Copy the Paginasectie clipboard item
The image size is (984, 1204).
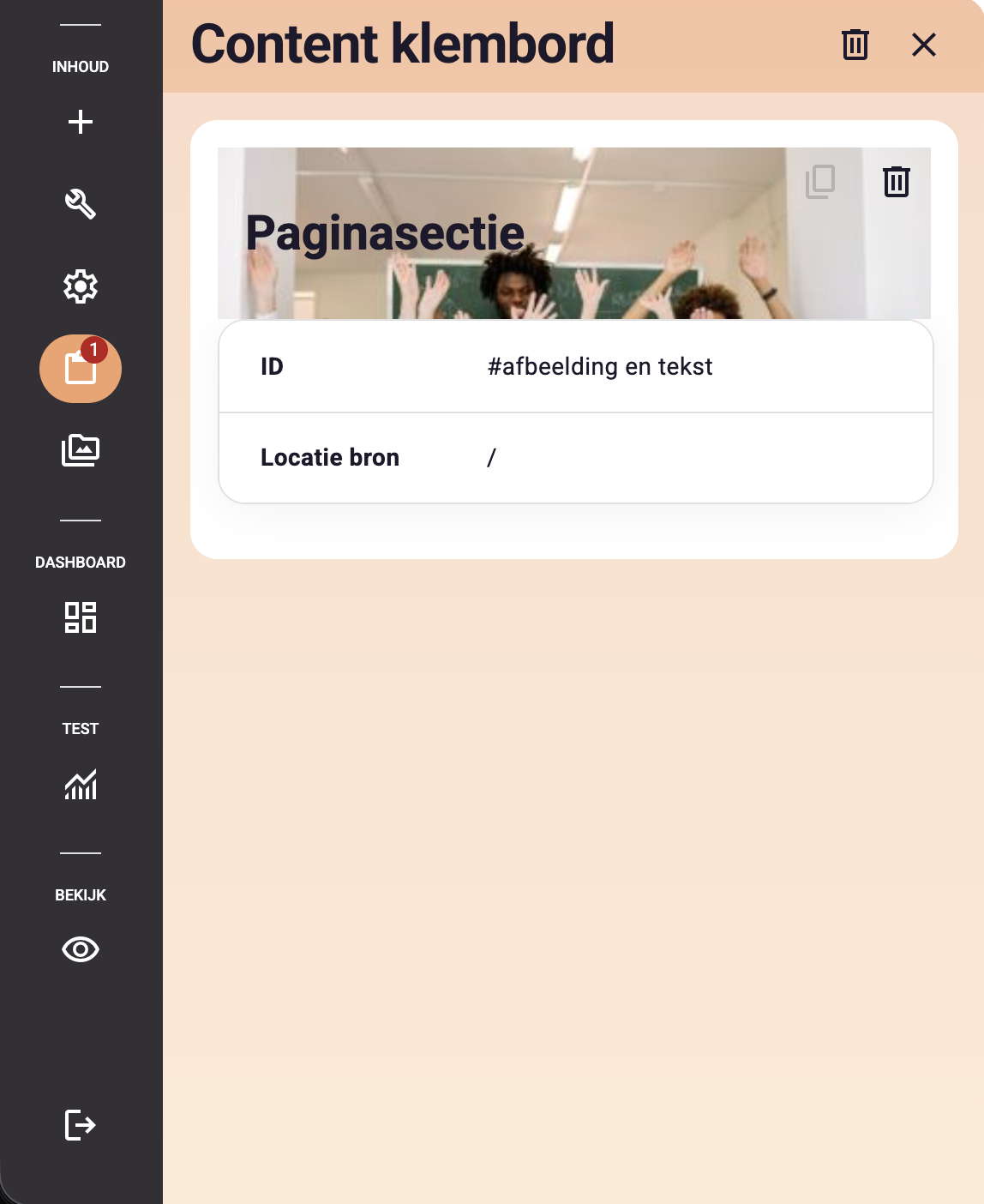point(820,182)
